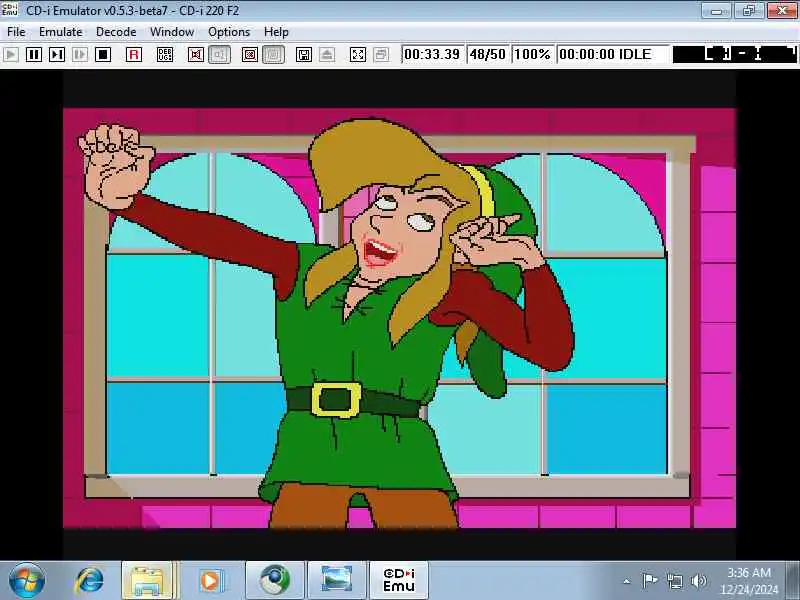Switch to fullscreen with the expand-arrows icon
800x600 pixels.
[358, 55]
